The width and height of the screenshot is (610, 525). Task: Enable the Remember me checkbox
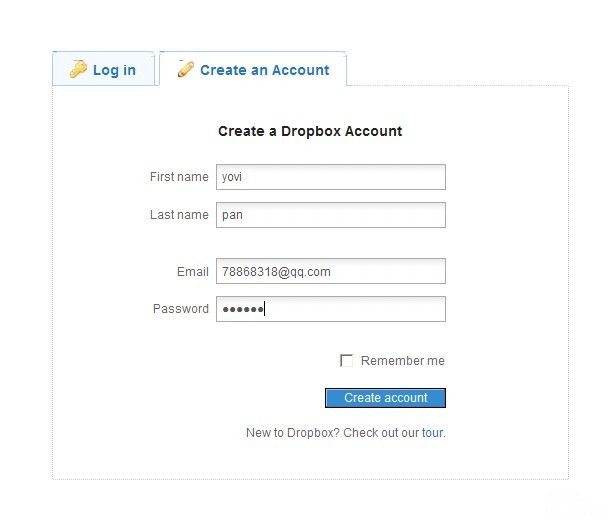pyautogui.click(x=346, y=360)
